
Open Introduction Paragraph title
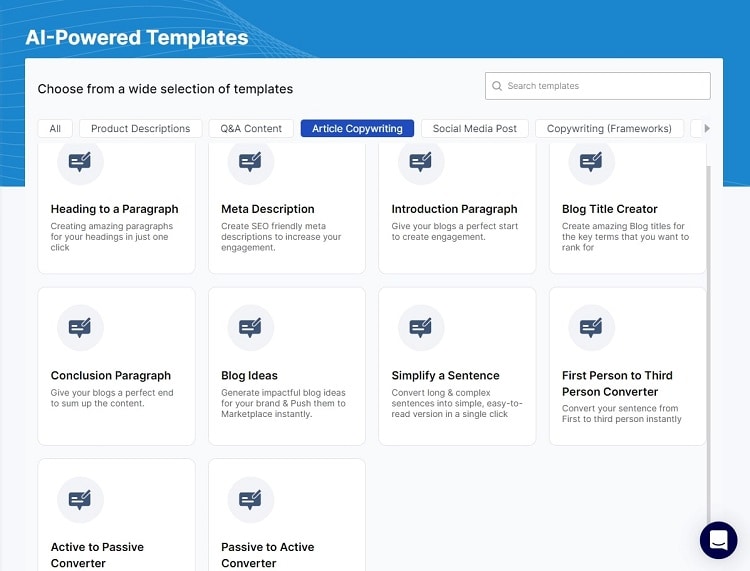click(454, 209)
